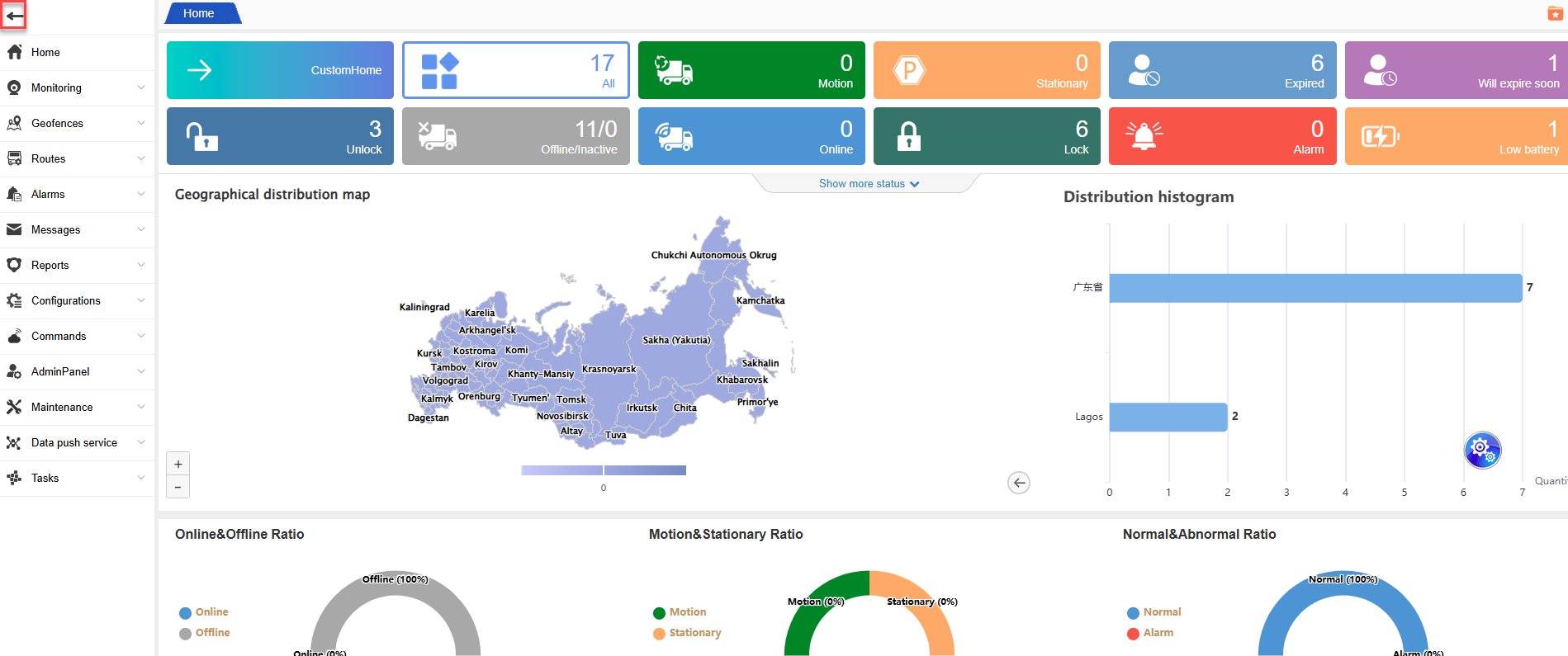Click the orange bookmark star icon
The width and height of the screenshot is (1568, 656).
click(1555, 13)
